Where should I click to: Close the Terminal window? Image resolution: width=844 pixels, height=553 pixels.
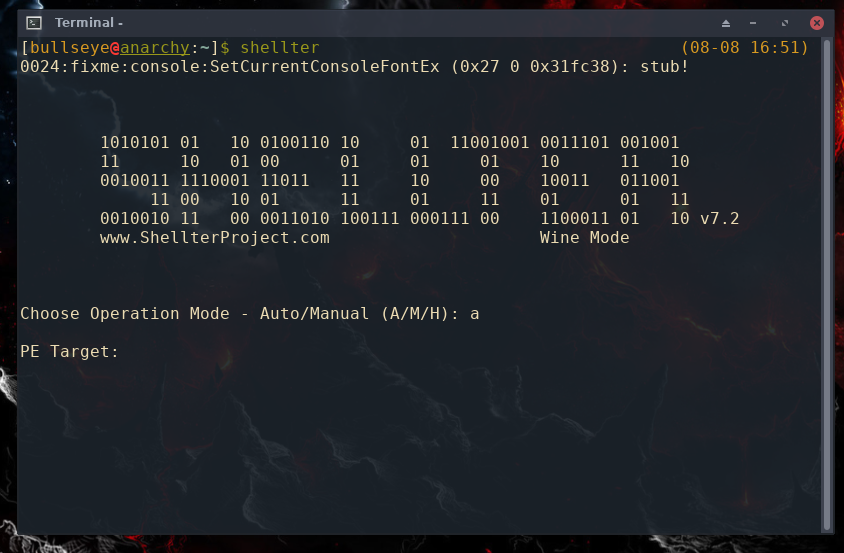(x=817, y=23)
